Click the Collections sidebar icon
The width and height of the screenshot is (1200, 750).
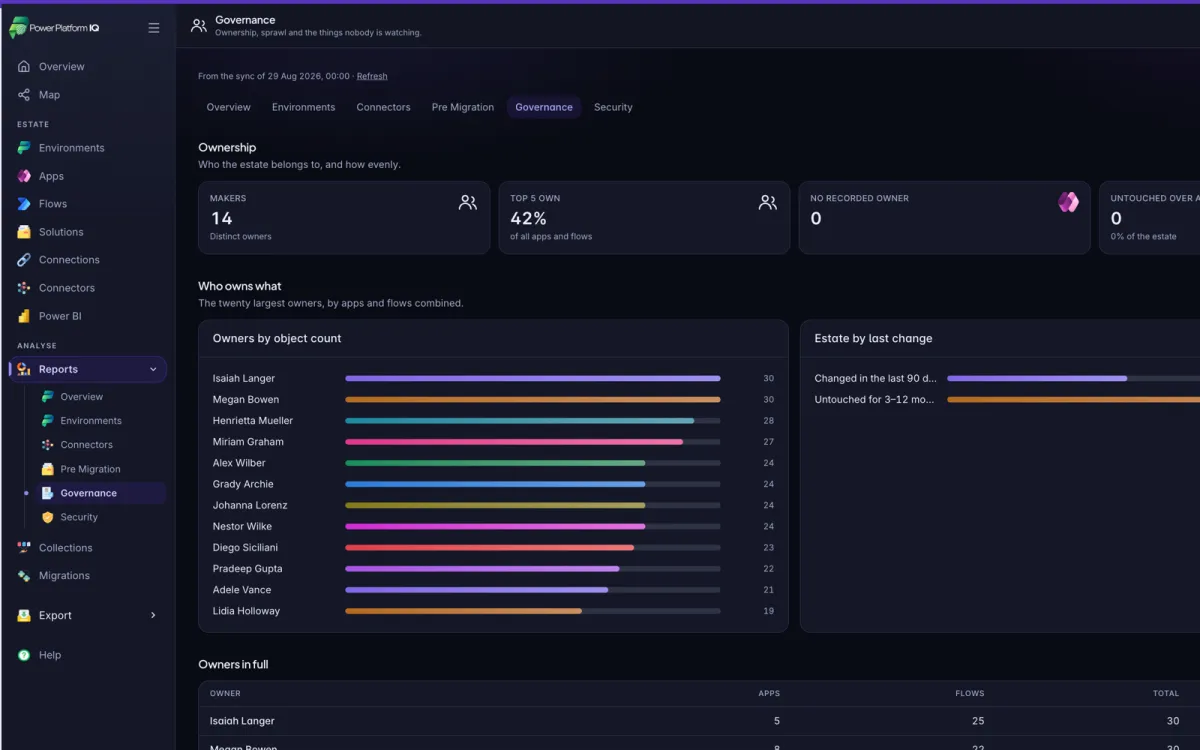point(24,548)
